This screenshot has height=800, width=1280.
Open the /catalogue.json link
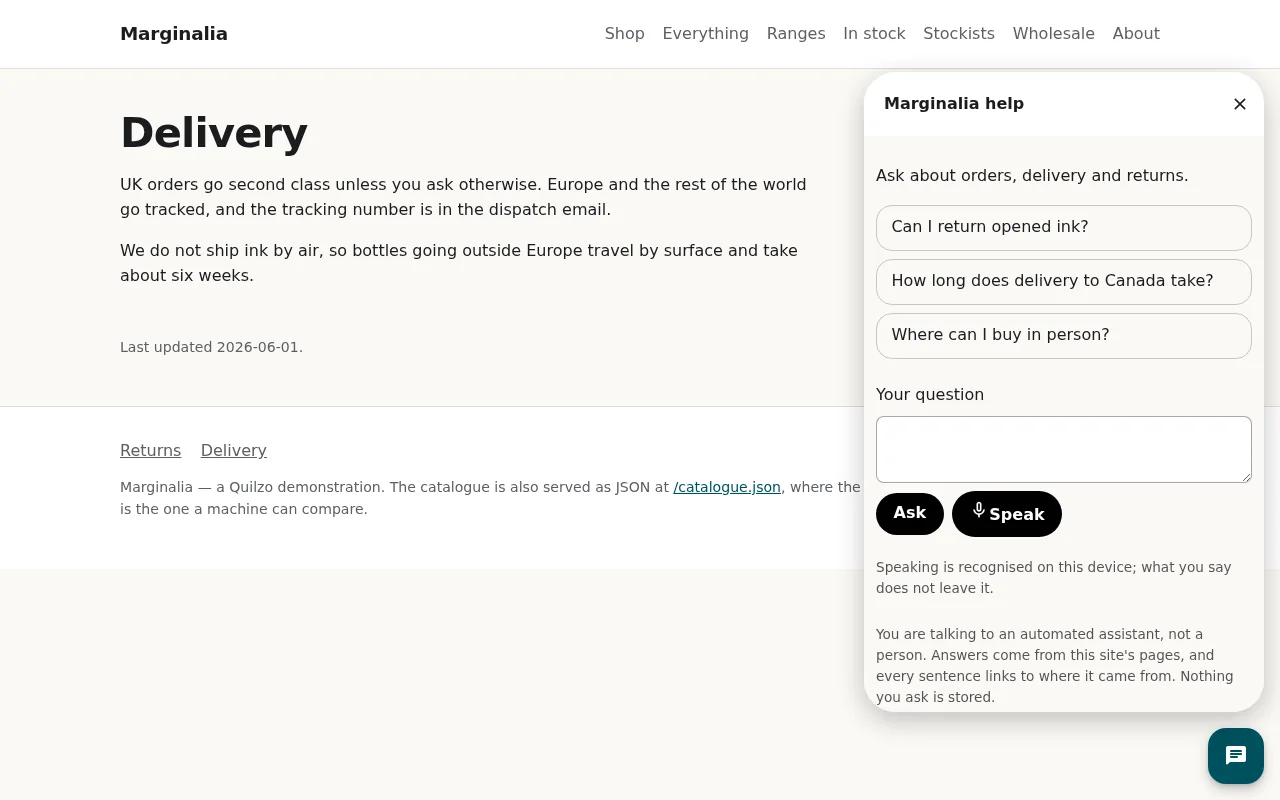pyautogui.click(x=727, y=488)
